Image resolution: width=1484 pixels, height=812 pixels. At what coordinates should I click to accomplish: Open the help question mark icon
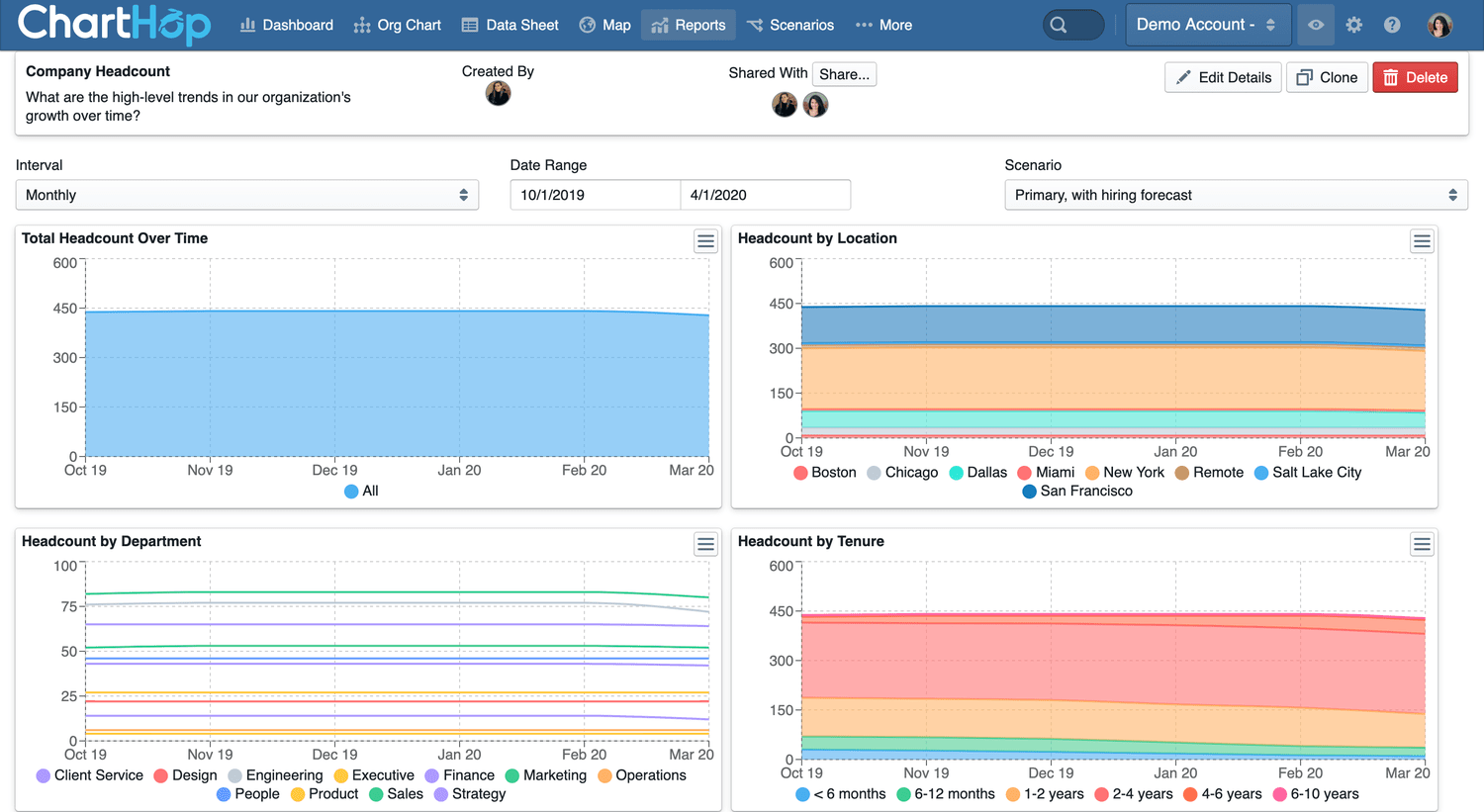[1392, 25]
